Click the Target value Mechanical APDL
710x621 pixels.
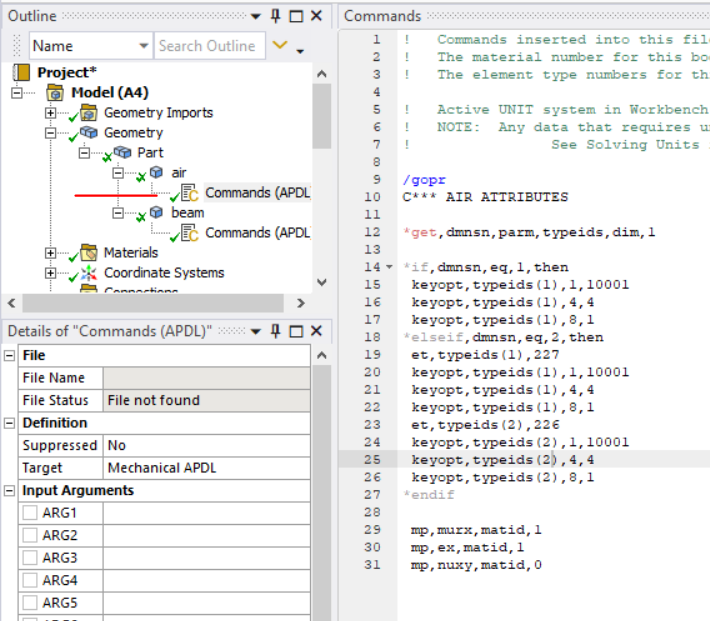206,468
